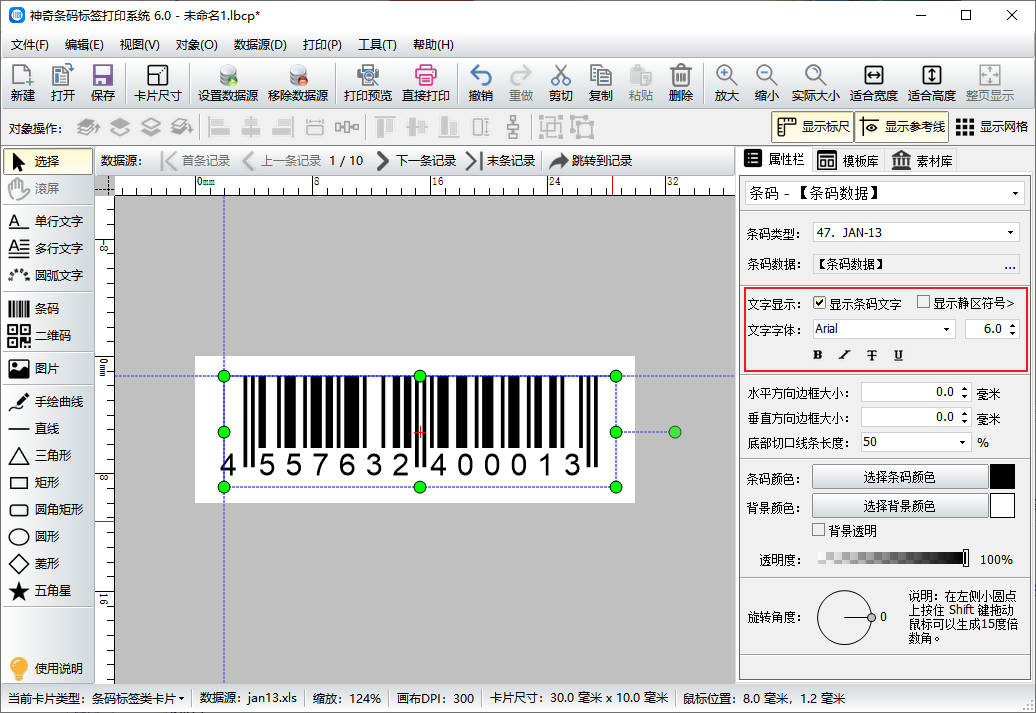The image size is (1036, 713).
Task: Check the Transparent Background (背景透明) option
Action: (x=819, y=530)
